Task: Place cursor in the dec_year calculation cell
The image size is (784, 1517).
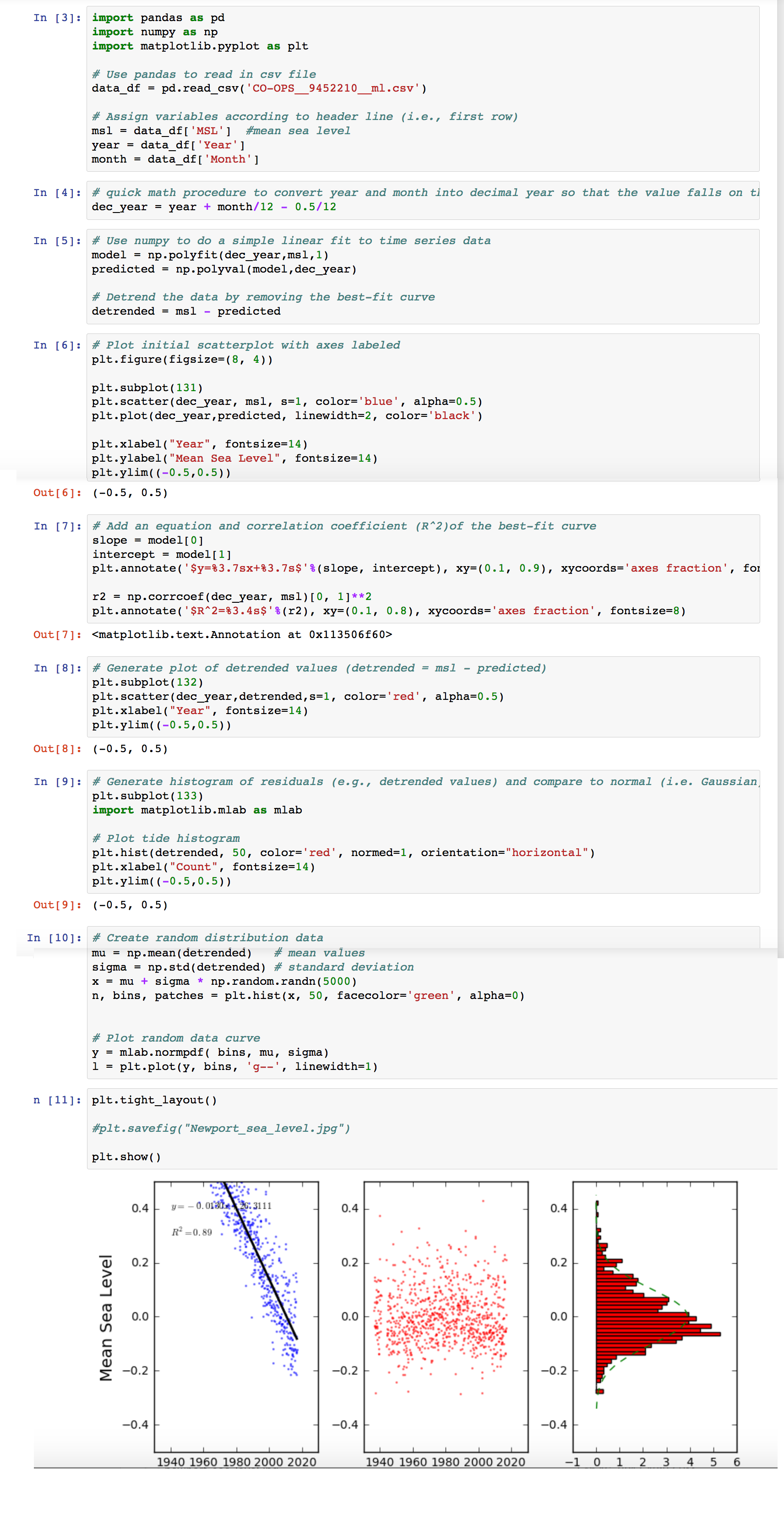Action: pyautogui.click(x=423, y=200)
